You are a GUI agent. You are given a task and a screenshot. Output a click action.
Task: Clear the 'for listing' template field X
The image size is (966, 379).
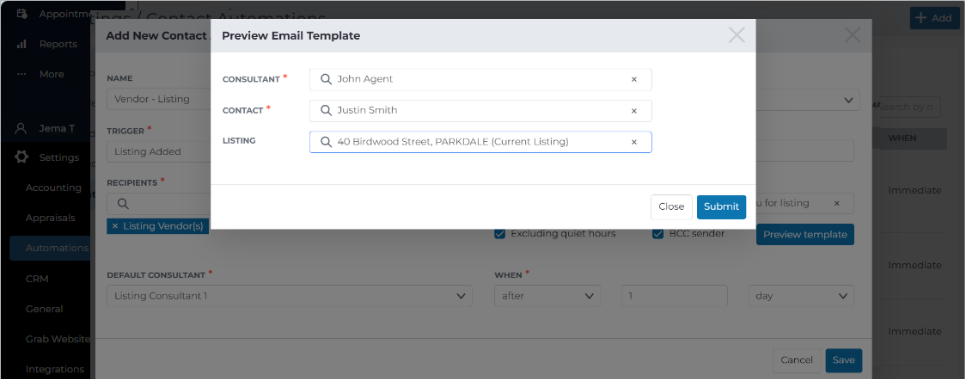(837, 203)
